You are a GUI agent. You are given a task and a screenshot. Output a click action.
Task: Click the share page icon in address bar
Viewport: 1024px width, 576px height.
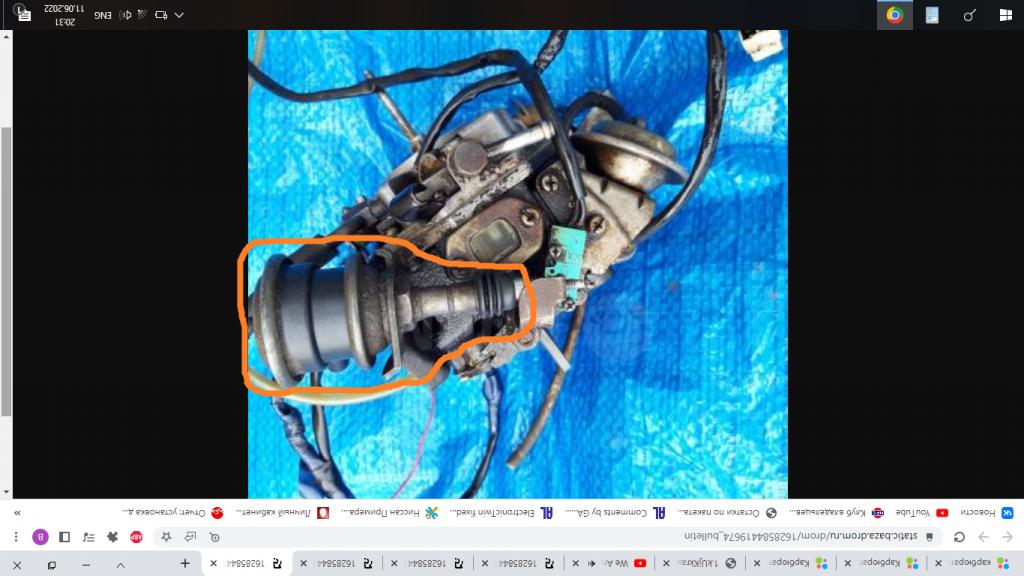[x=188, y=537]
